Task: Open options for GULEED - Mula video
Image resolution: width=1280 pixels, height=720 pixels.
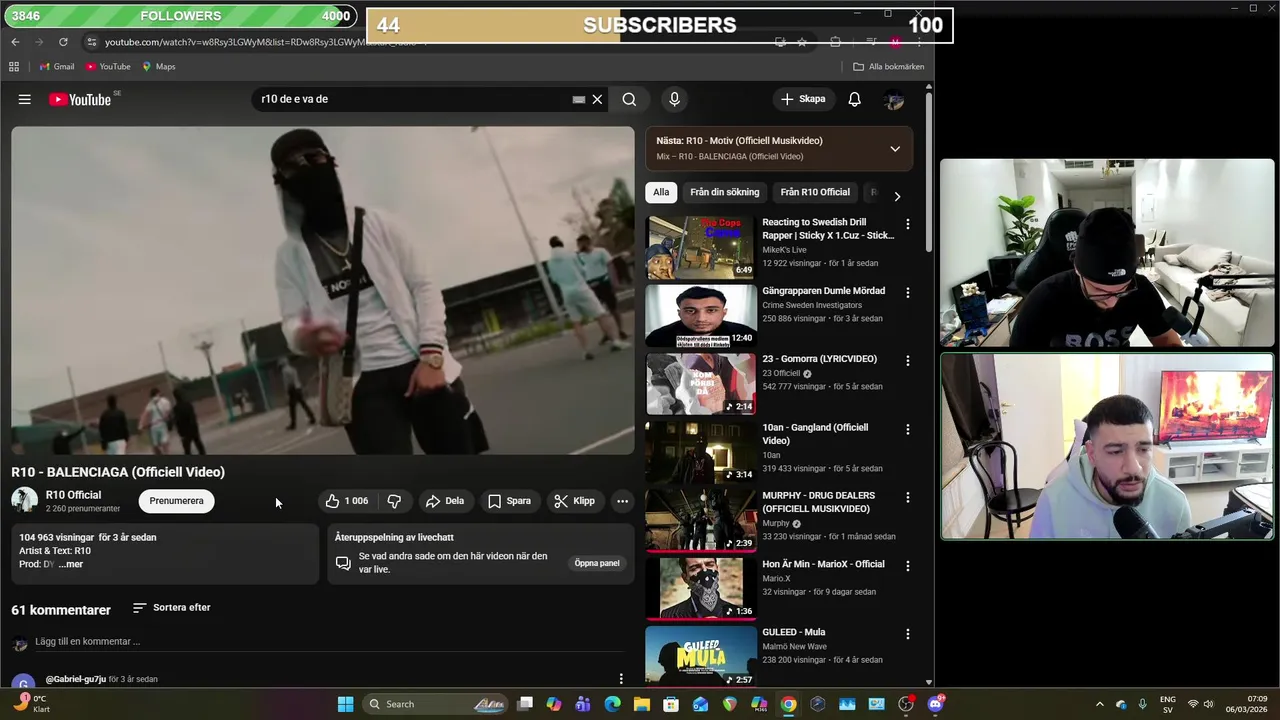Action: tap(908, 634)
